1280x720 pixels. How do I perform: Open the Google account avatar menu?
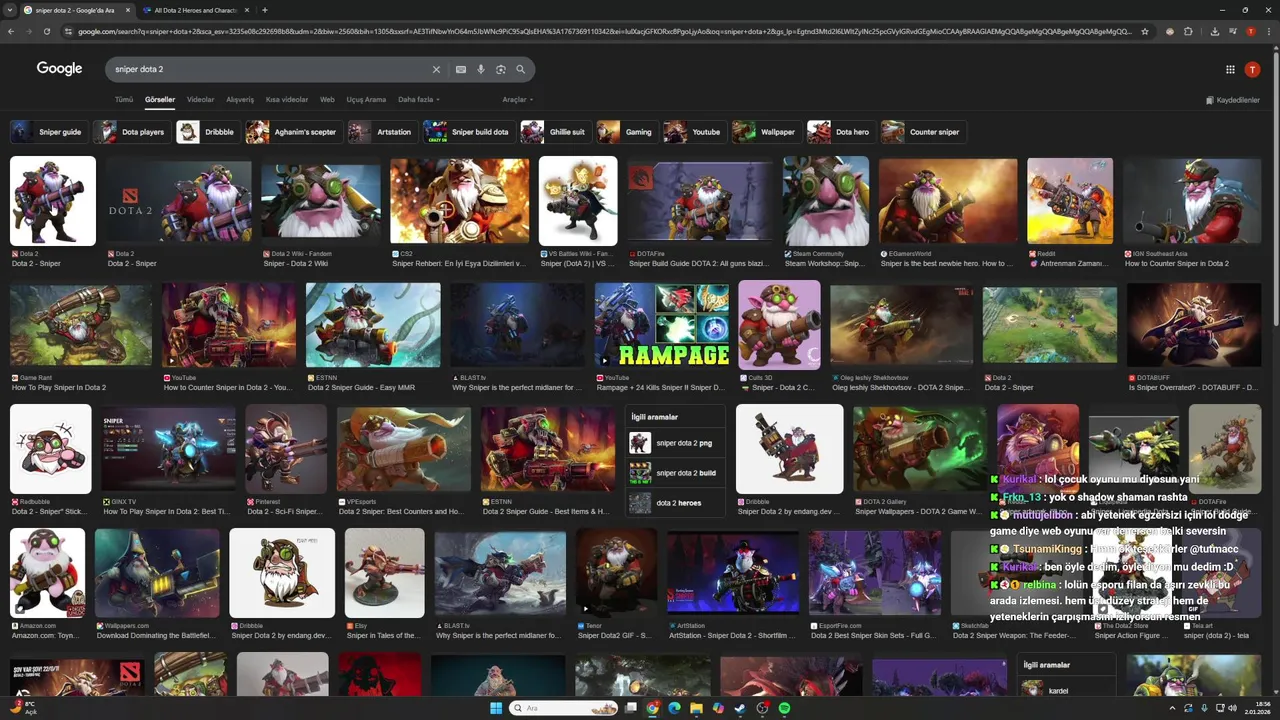point(1252,69)
